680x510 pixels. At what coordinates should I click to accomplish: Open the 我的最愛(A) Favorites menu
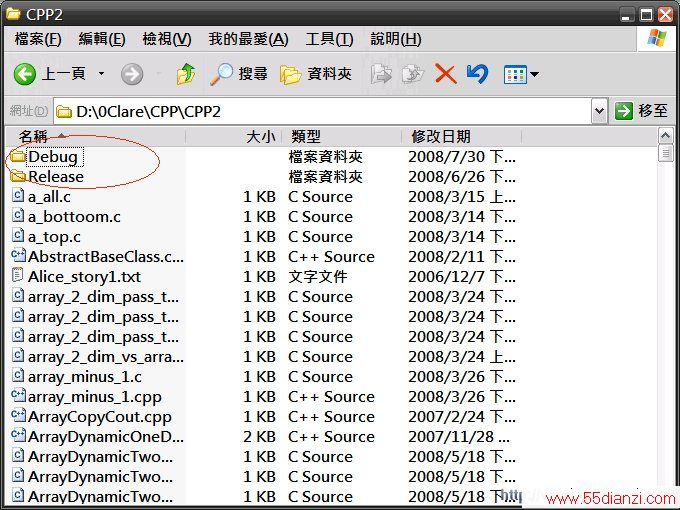pyautogui.click(x=248, y=39)
